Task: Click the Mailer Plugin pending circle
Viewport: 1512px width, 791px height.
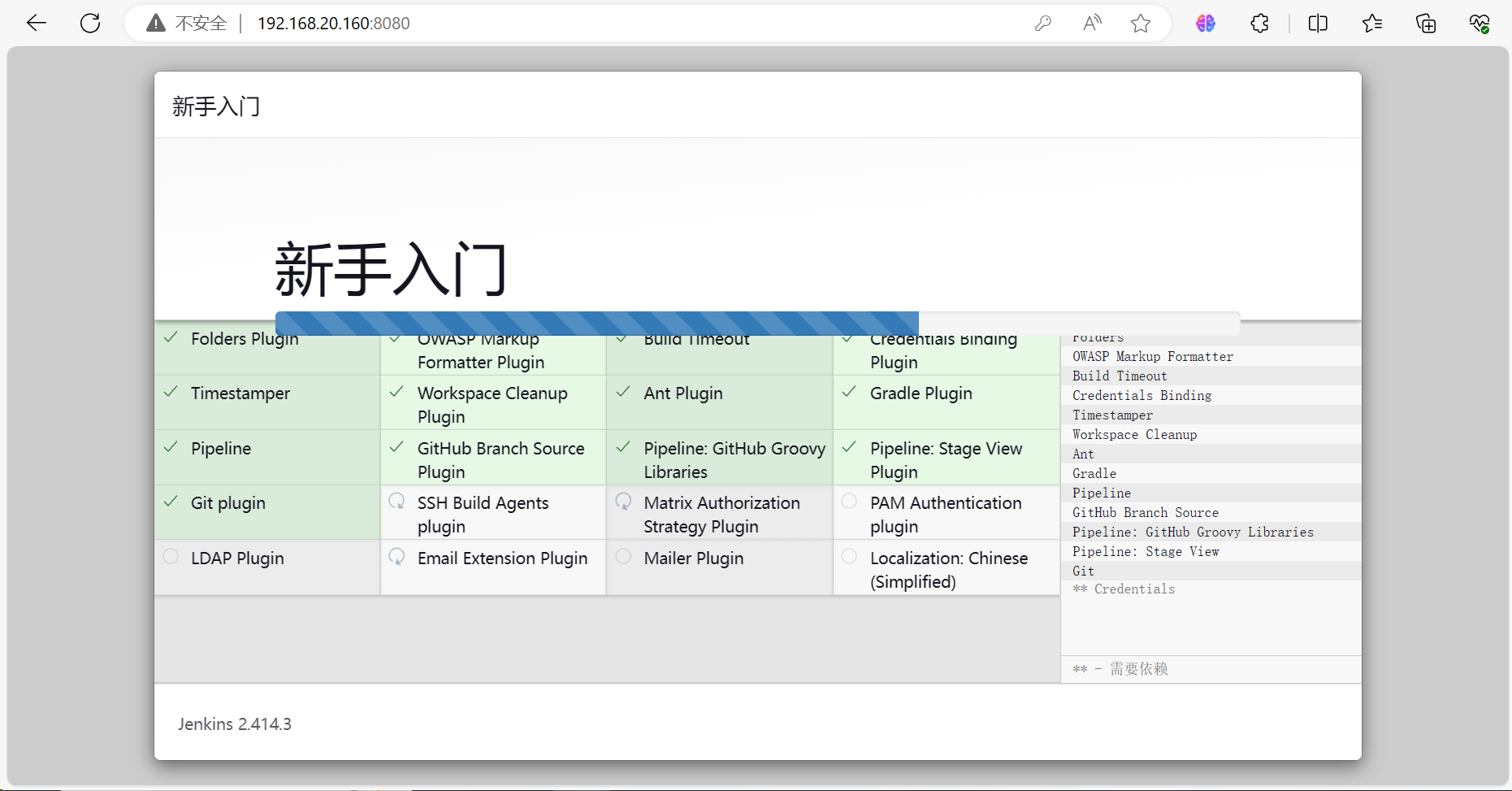Action: coord(623,556)
